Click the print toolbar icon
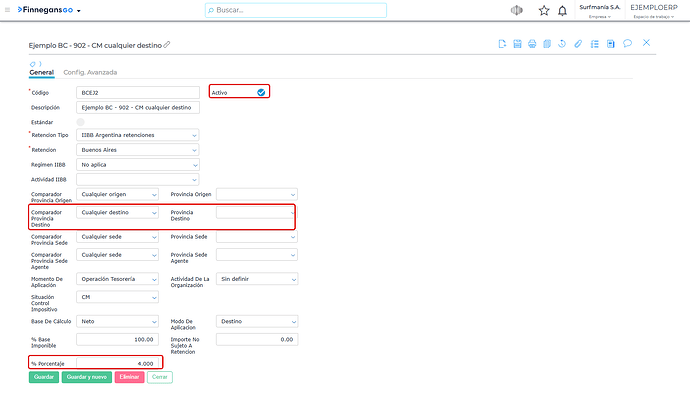Screen dimensions: 690x402 532,44
